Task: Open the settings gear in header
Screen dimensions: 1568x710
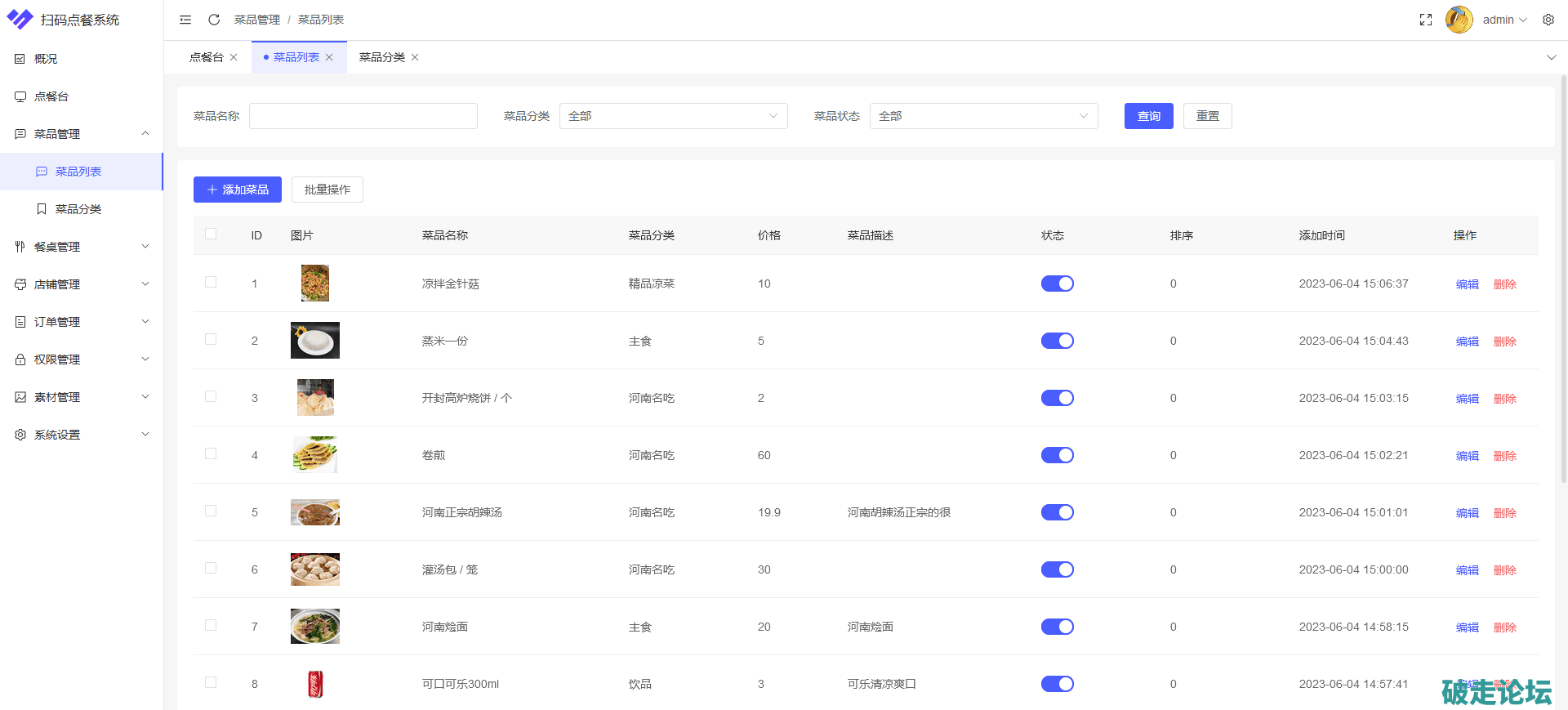Action: [1548, 20]
